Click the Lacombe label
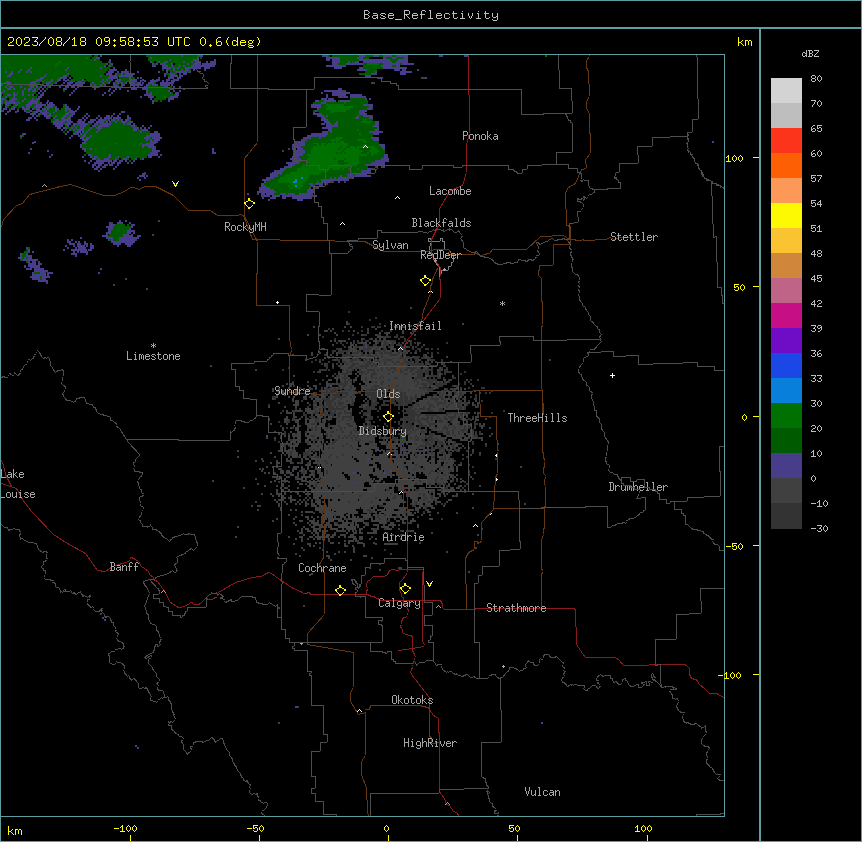The image size is (862, 842). [450, 191]
